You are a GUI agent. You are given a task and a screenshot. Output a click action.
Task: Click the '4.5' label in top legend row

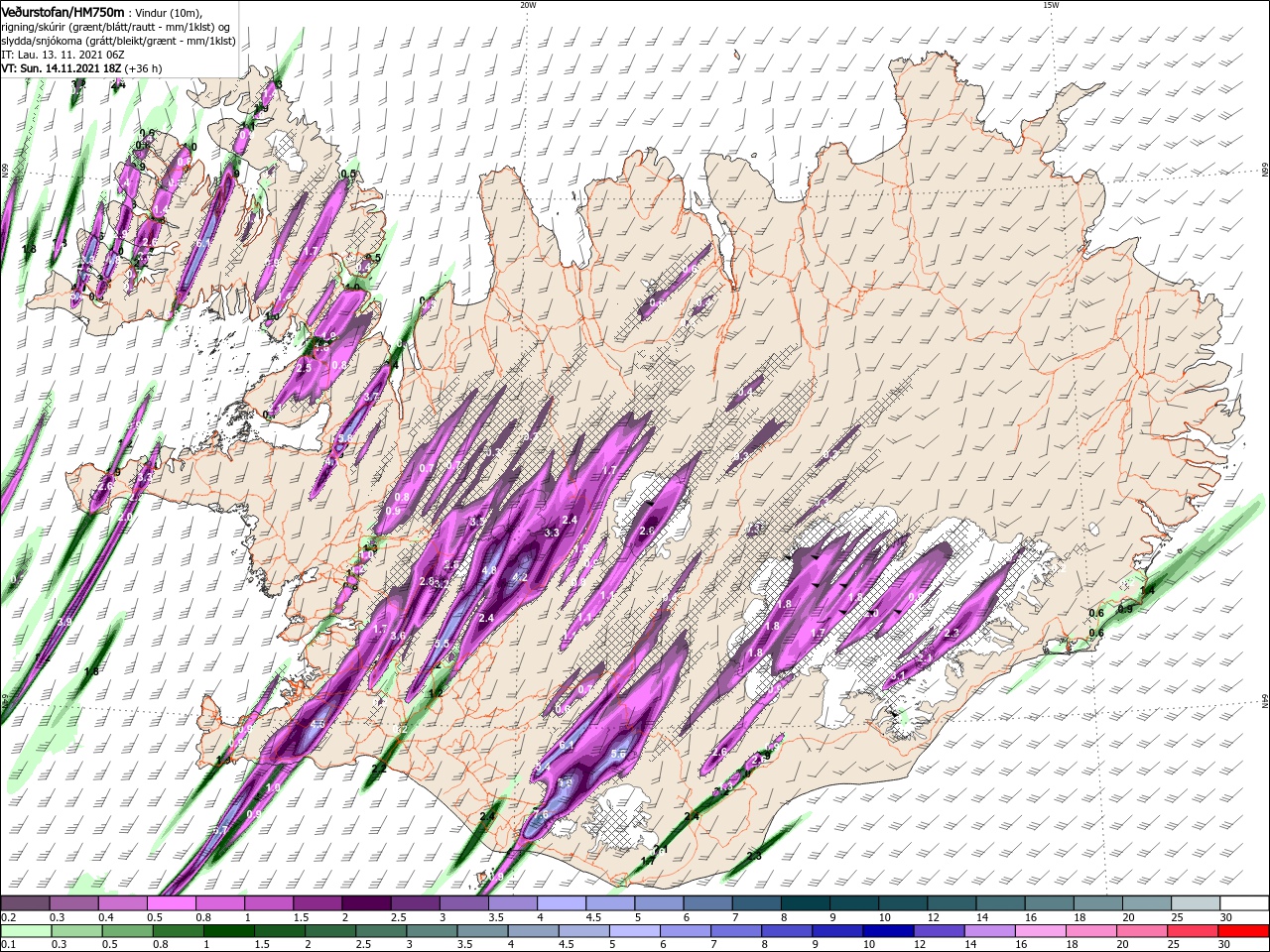(x=591, y=917)
